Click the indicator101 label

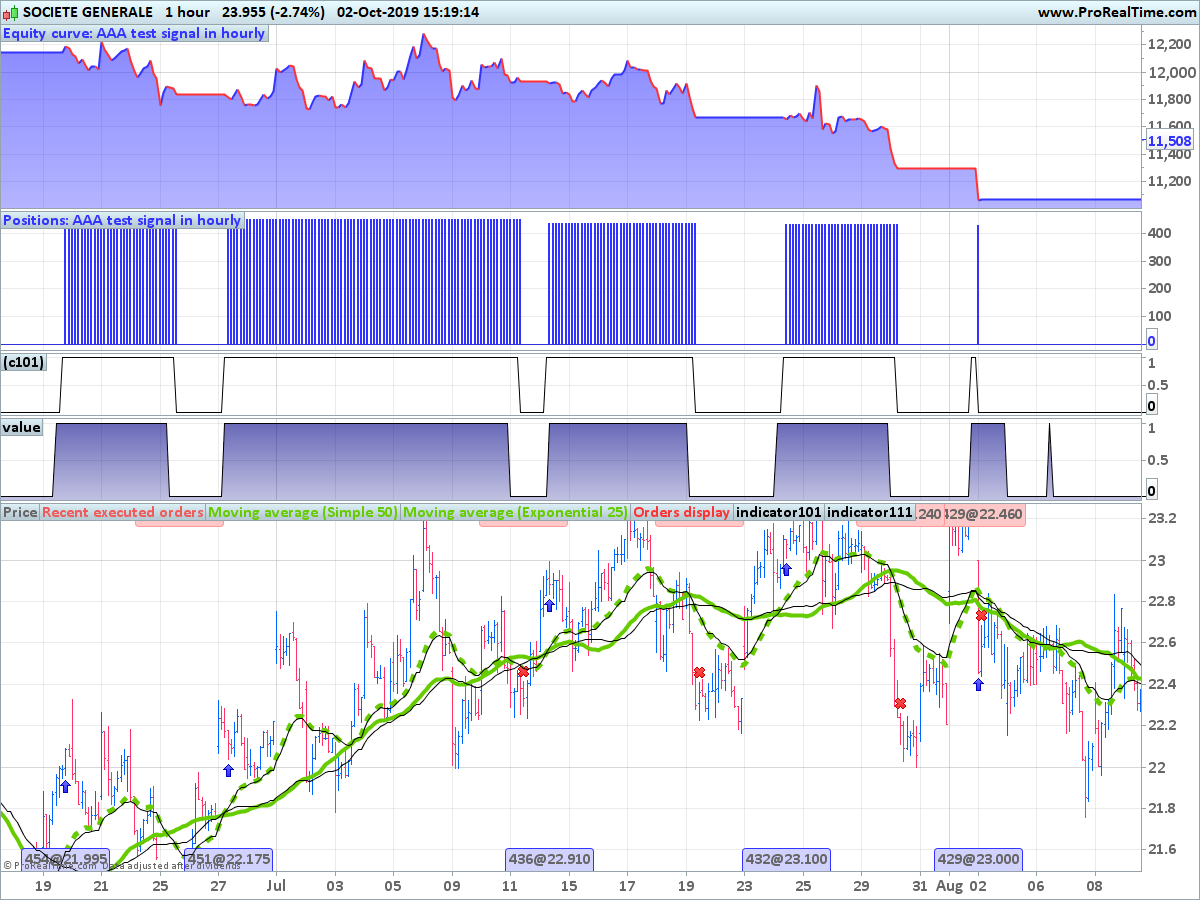click(779, 512)
